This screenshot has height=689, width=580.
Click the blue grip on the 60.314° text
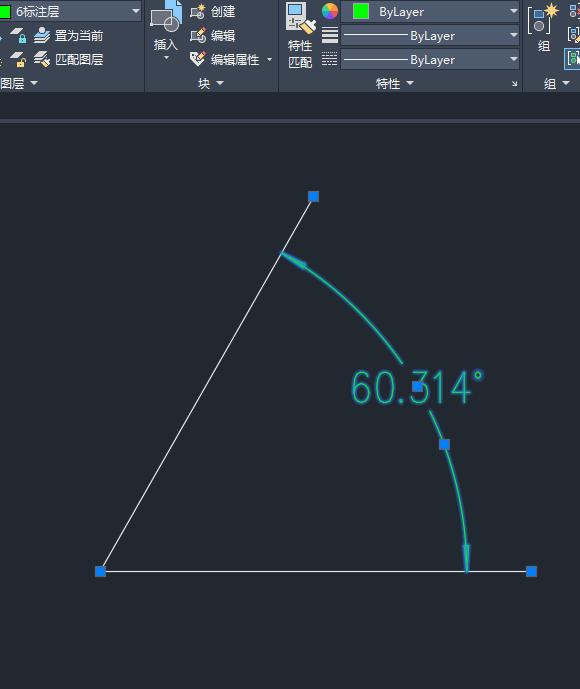pos(417,387)
